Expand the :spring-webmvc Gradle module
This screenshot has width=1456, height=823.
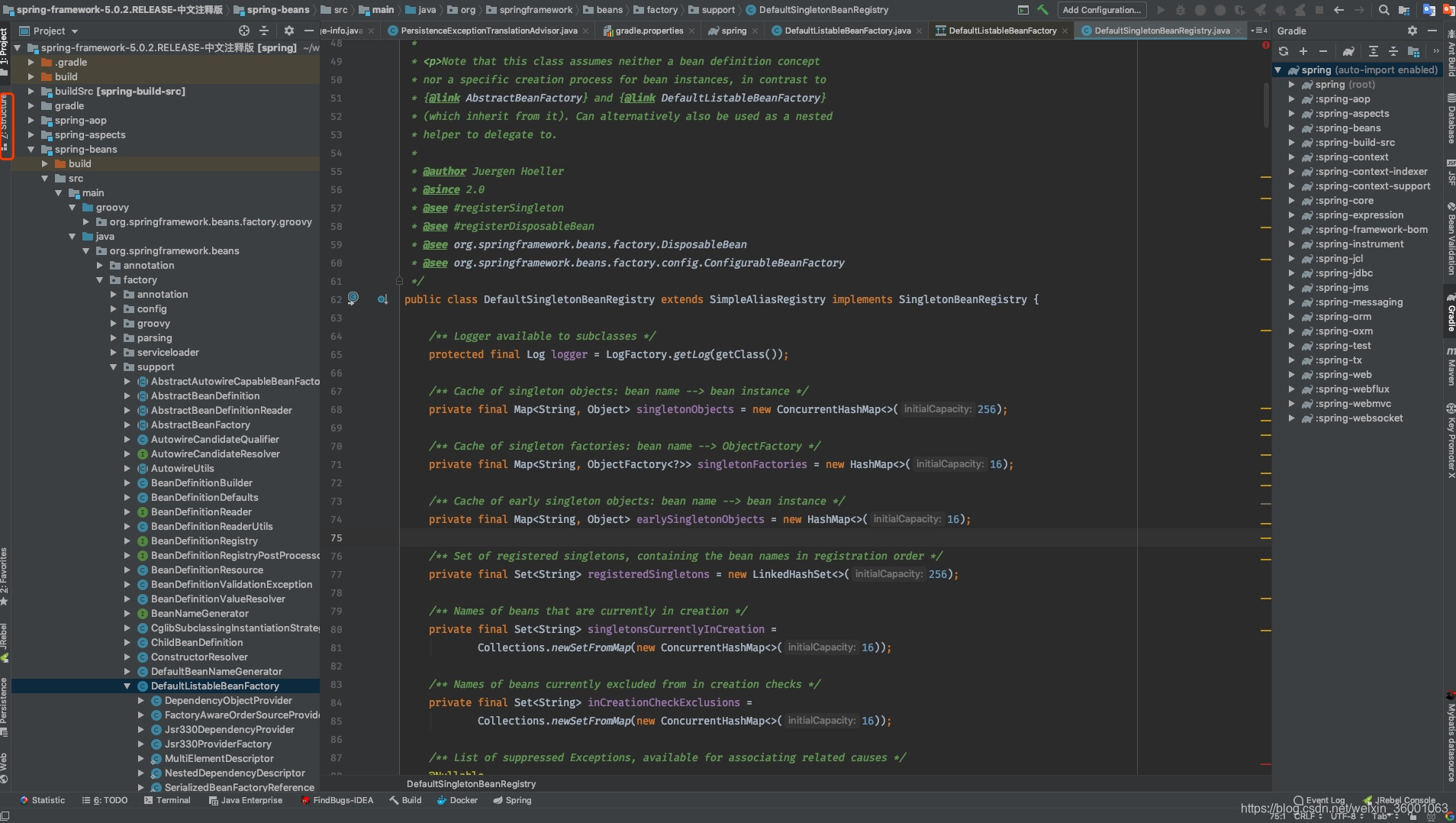coord(1292,403)
